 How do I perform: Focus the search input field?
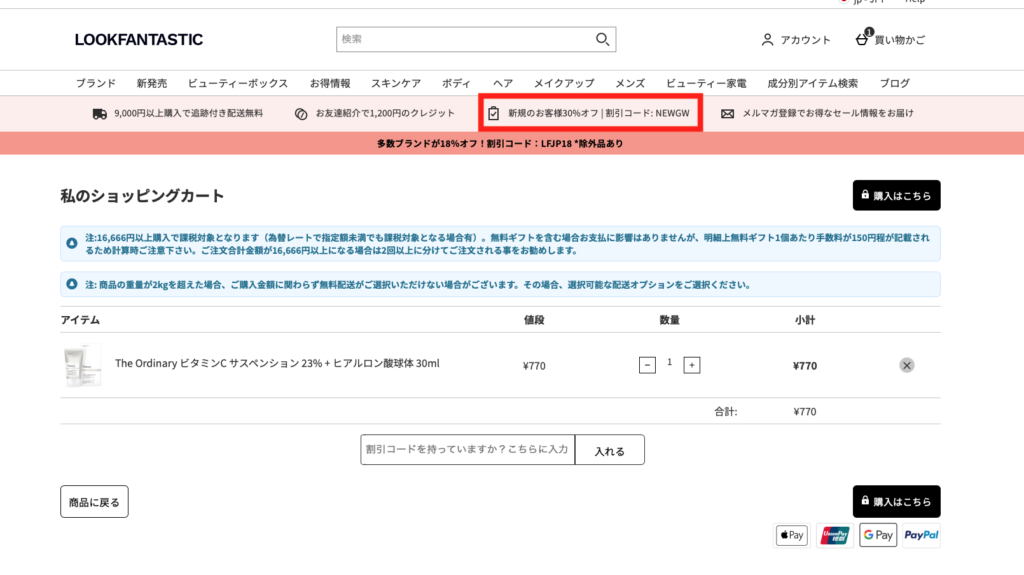464,39
